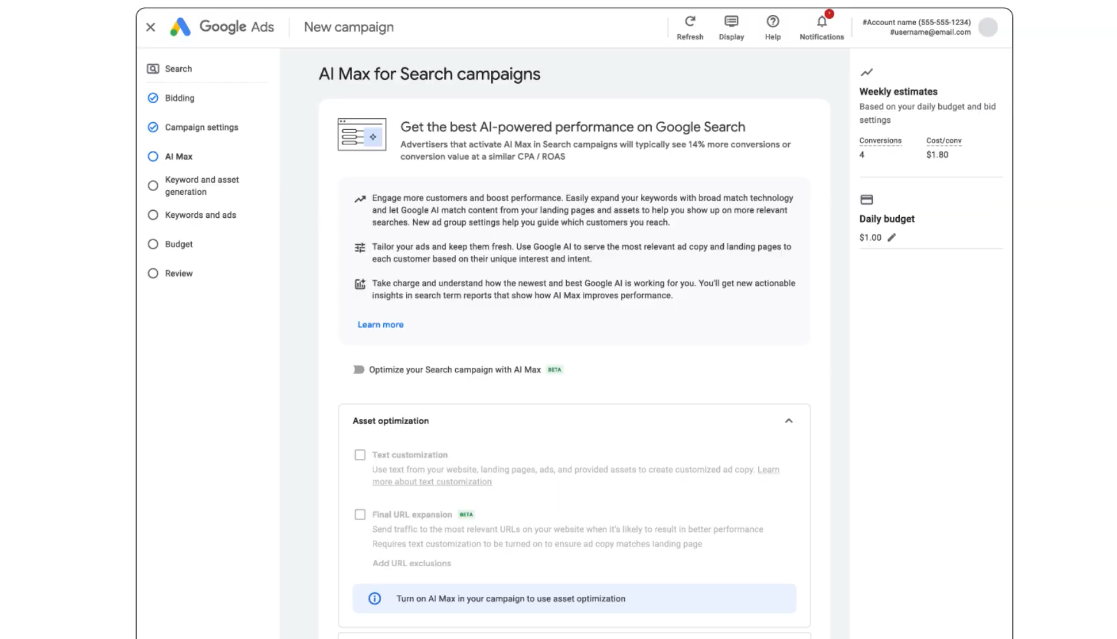The width and height of the screenshot is (1117, 639).
Task: Click the account name and email
Action: click(x=916, y=27)
